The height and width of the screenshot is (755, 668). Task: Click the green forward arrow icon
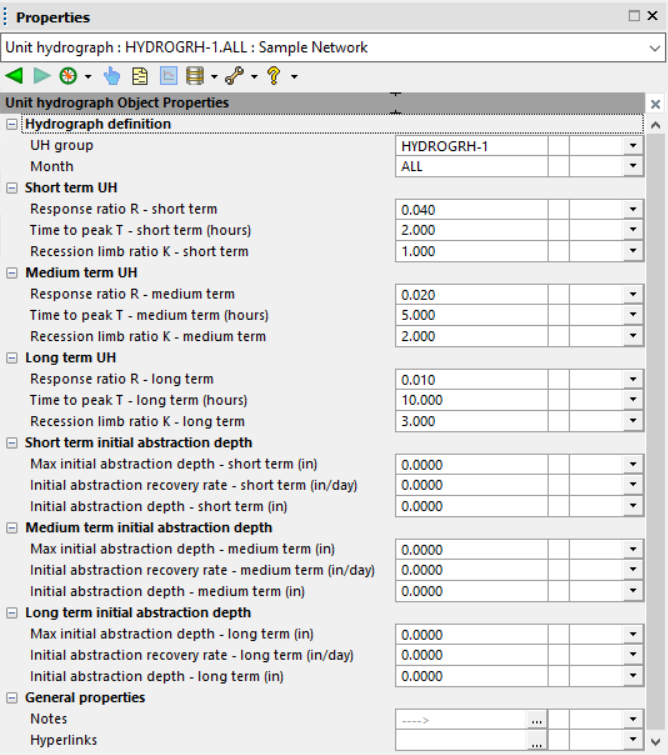(x=42, y=76)
